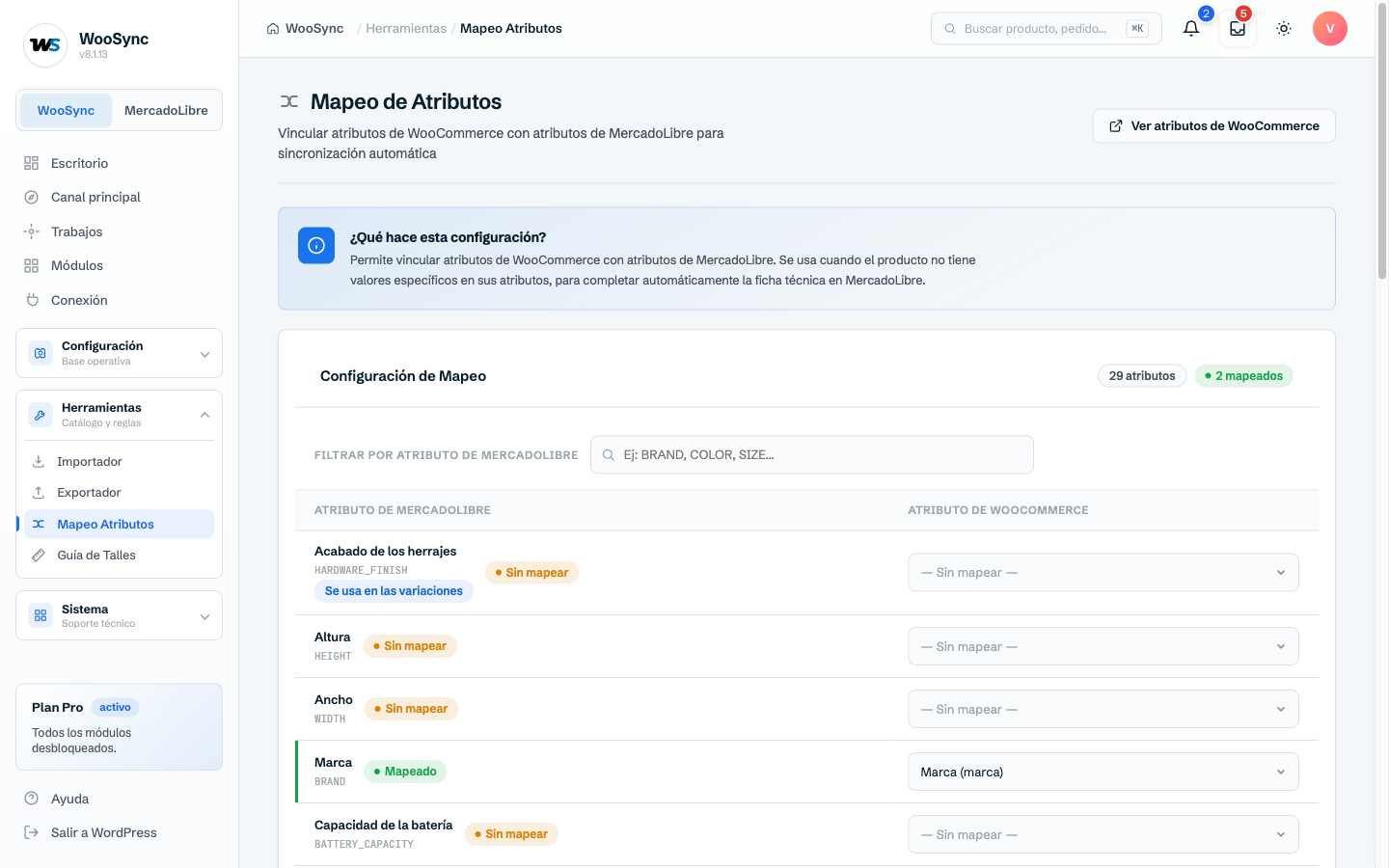The image size is (1389, 868).
Task: Click the blue info icon in banner
Action: [316, 246]
